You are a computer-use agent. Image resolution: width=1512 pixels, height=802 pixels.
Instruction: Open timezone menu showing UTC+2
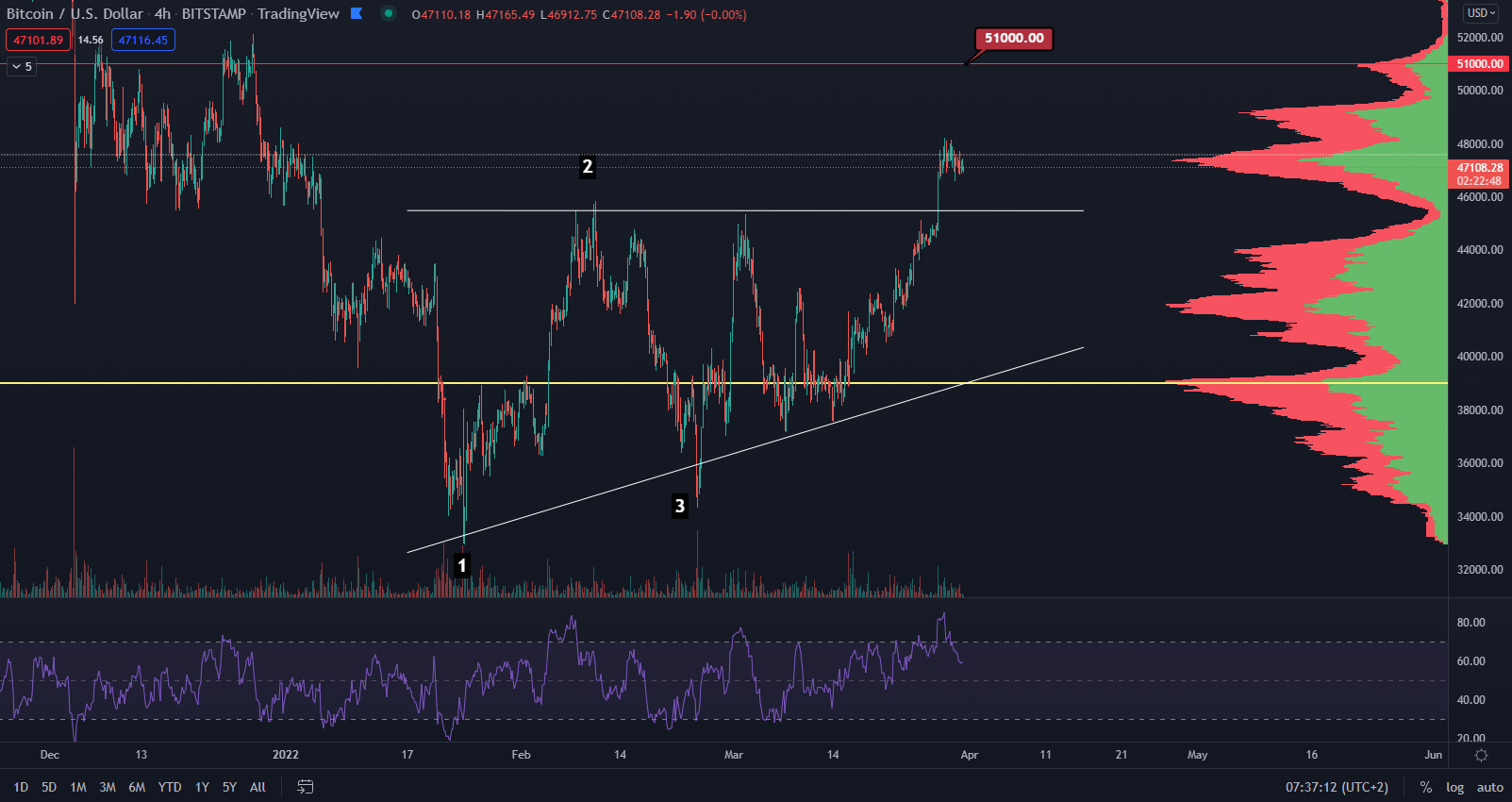[1337, 787]
